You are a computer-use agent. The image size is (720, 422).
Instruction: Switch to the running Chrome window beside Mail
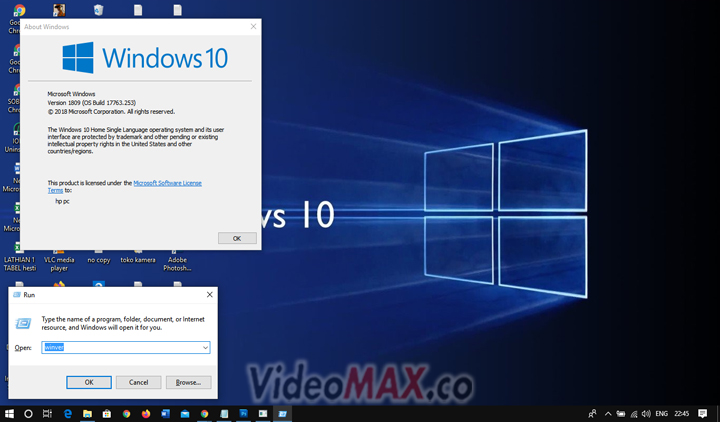[204, 414]
